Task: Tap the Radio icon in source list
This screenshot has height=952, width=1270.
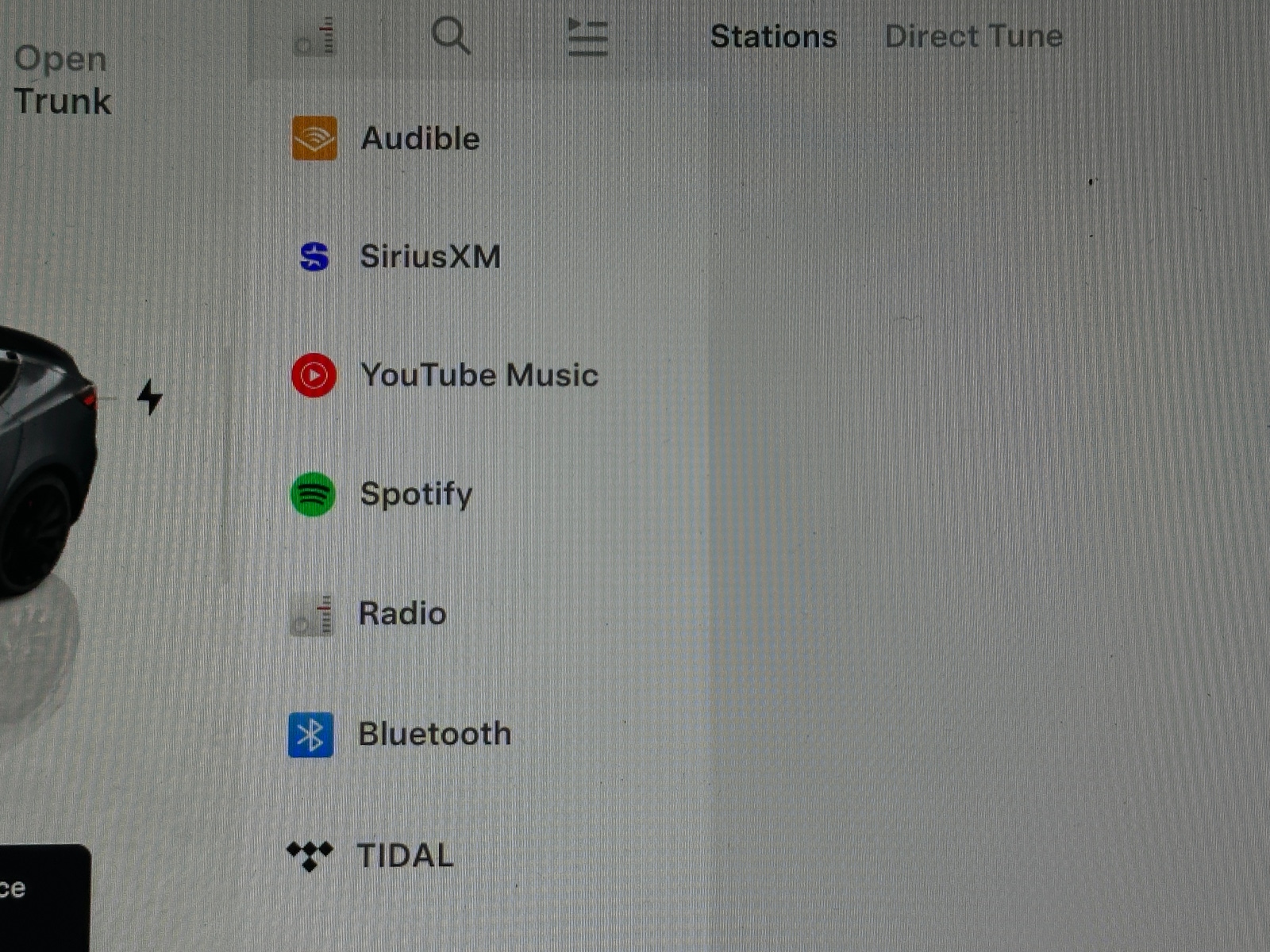Action: (312, 616)
